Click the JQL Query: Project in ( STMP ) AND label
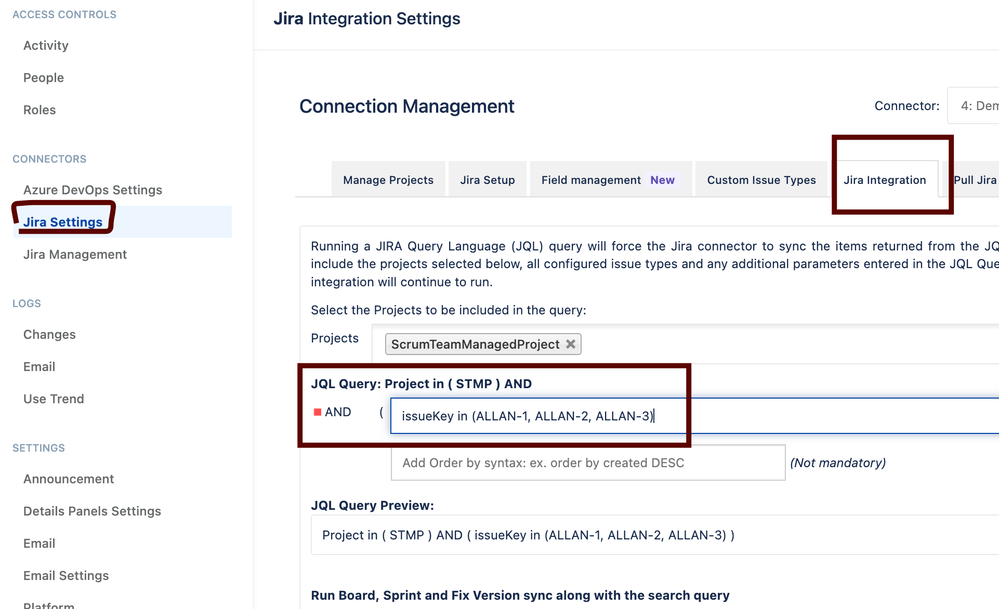Viewport: 999px width, 609px height. [421, 383]
